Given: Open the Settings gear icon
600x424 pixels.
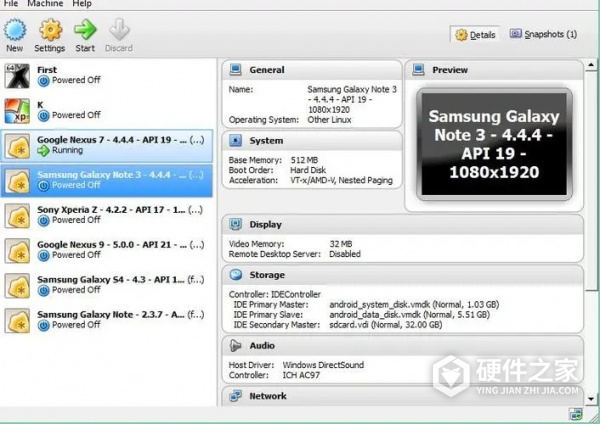Looking at the screenshot, I should click(49, 29).
